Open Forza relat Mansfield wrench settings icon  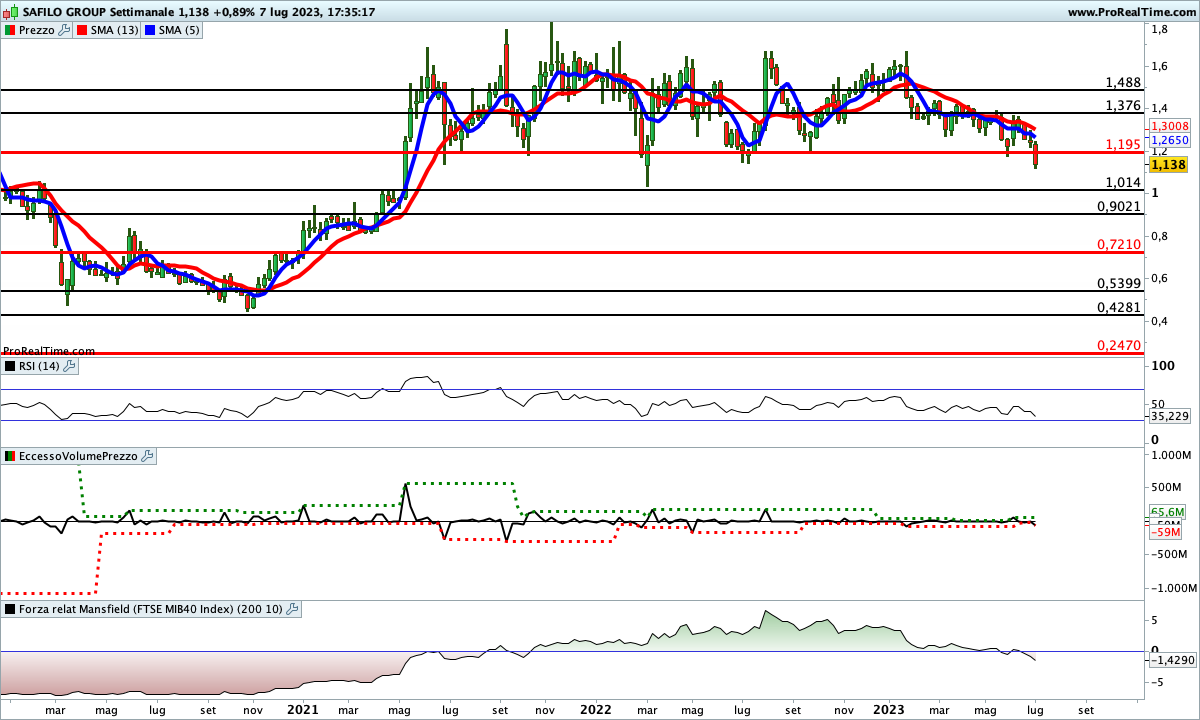coord(292,608)
